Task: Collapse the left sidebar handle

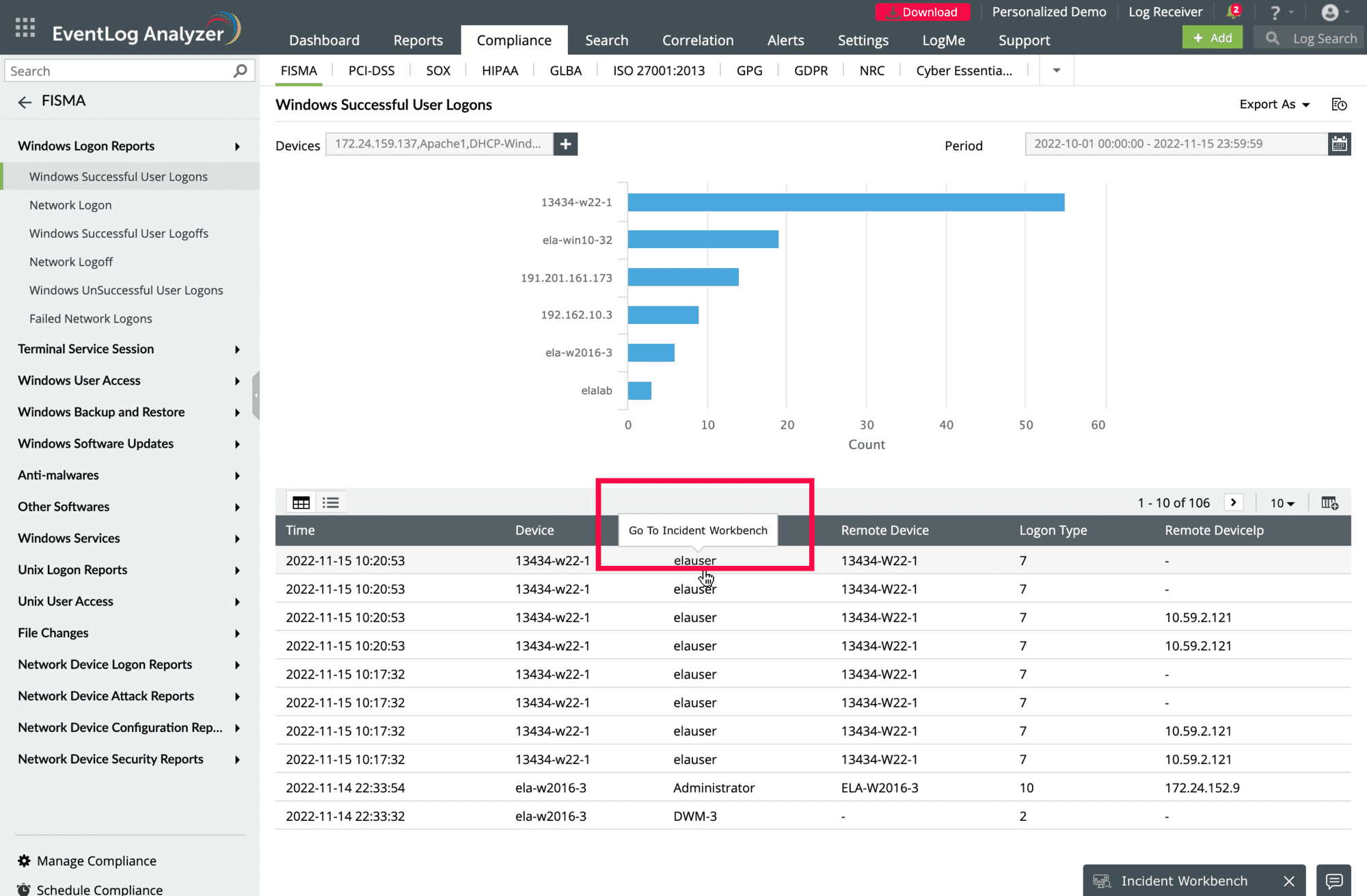Action: (256, 395)
